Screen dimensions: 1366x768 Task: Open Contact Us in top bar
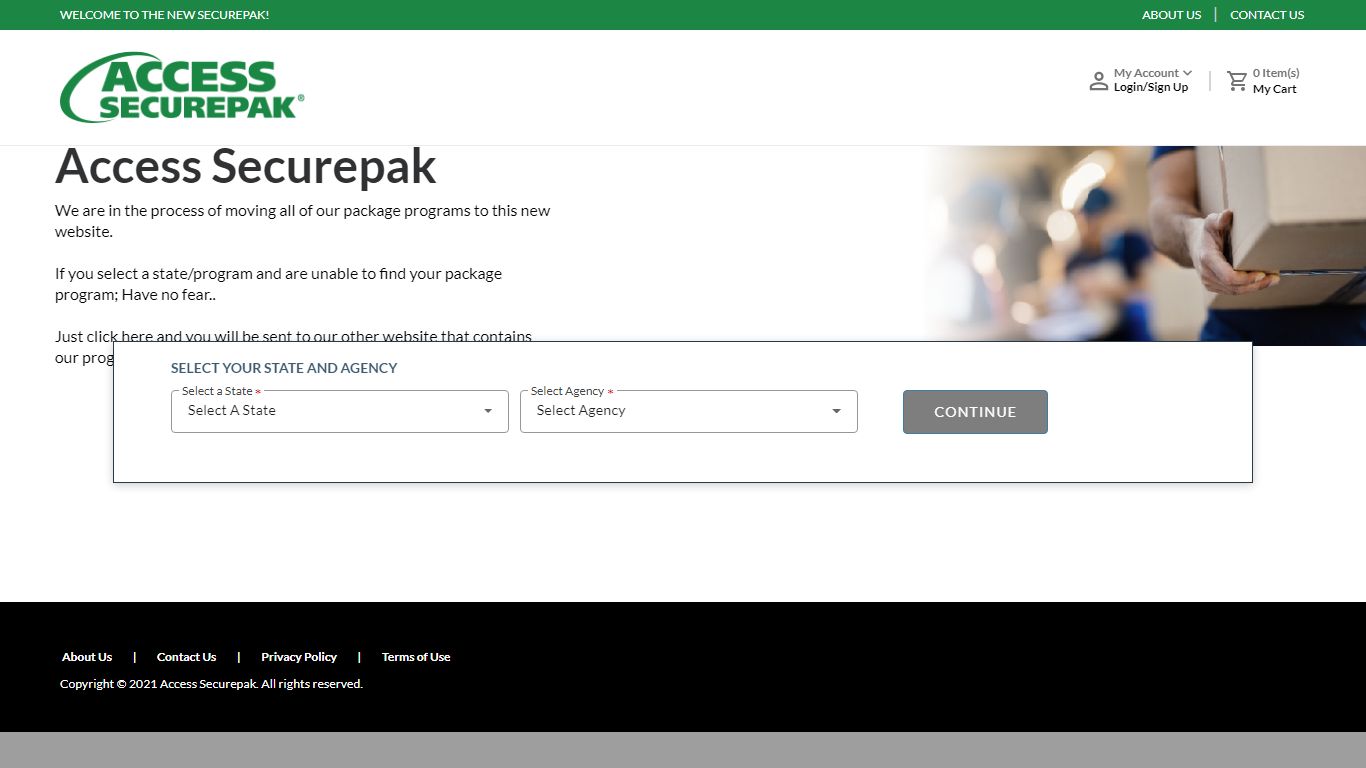tap(1267, 15)
